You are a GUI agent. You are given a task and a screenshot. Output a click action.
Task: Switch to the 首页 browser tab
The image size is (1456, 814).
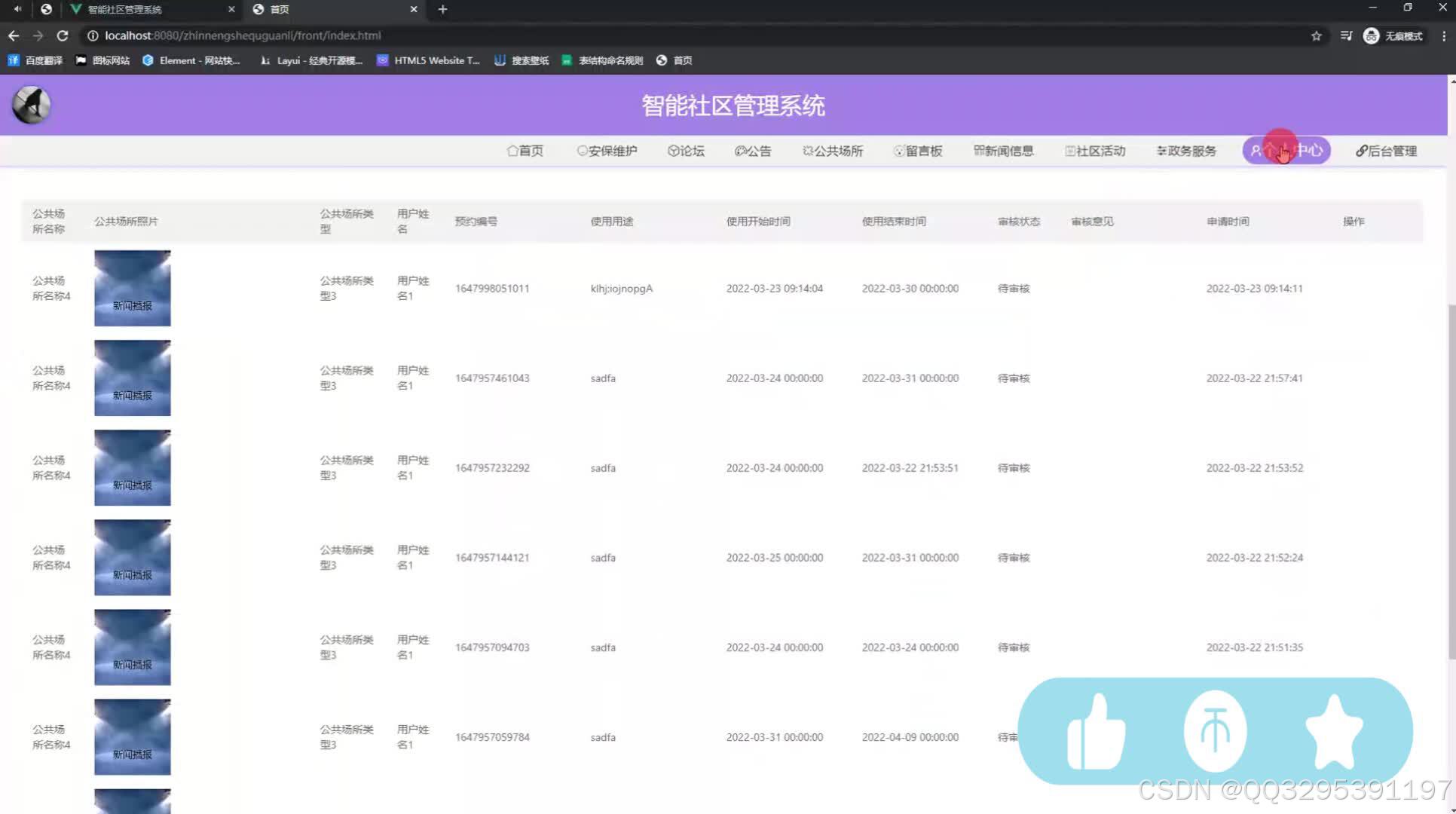[335, 9]
